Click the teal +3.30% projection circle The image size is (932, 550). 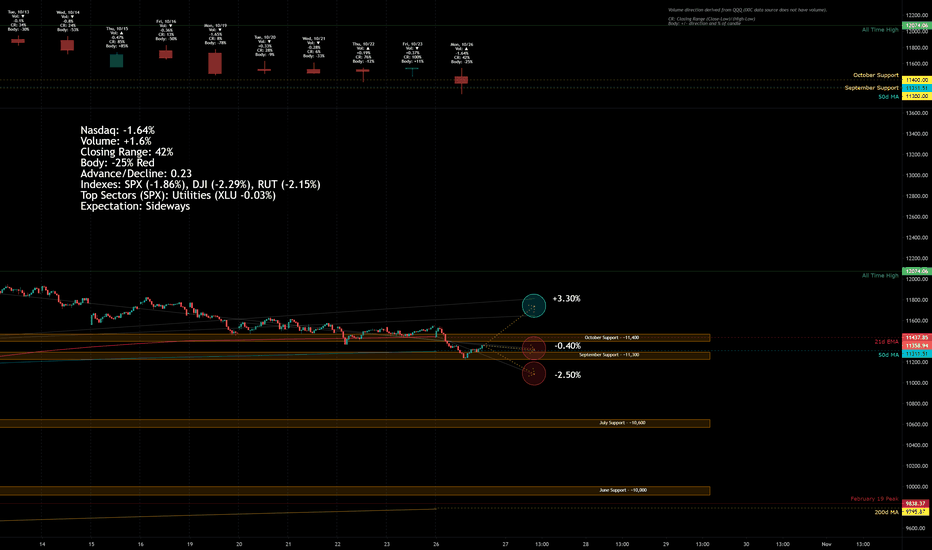tap(534, 306)
